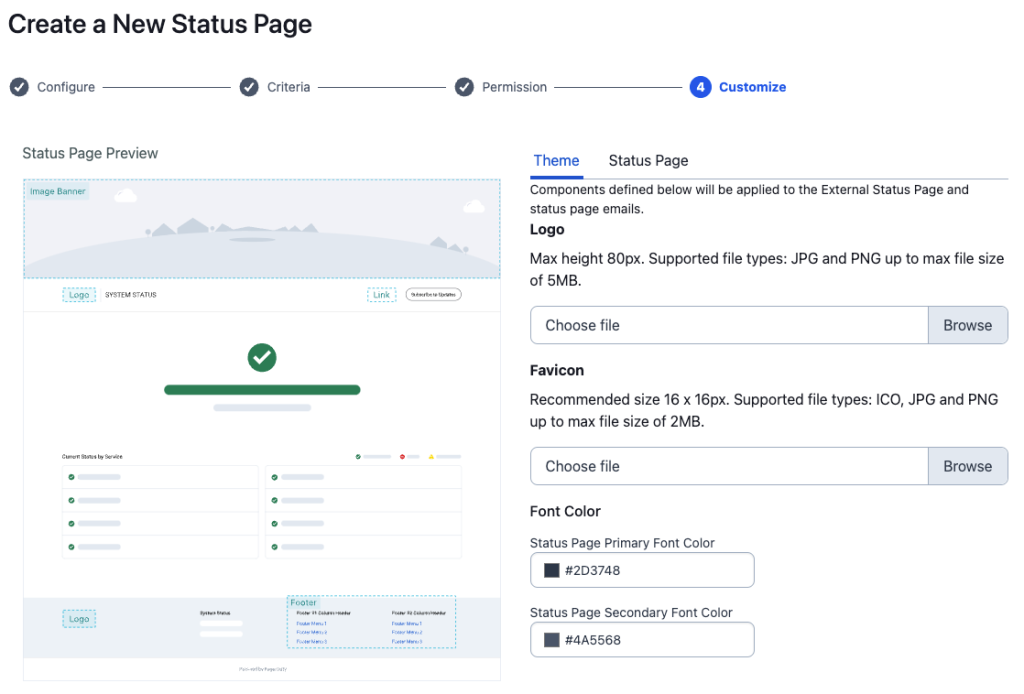Open the primary font color swatch #2D3748
Screen dimensions: 1024x694
point(551,571)
